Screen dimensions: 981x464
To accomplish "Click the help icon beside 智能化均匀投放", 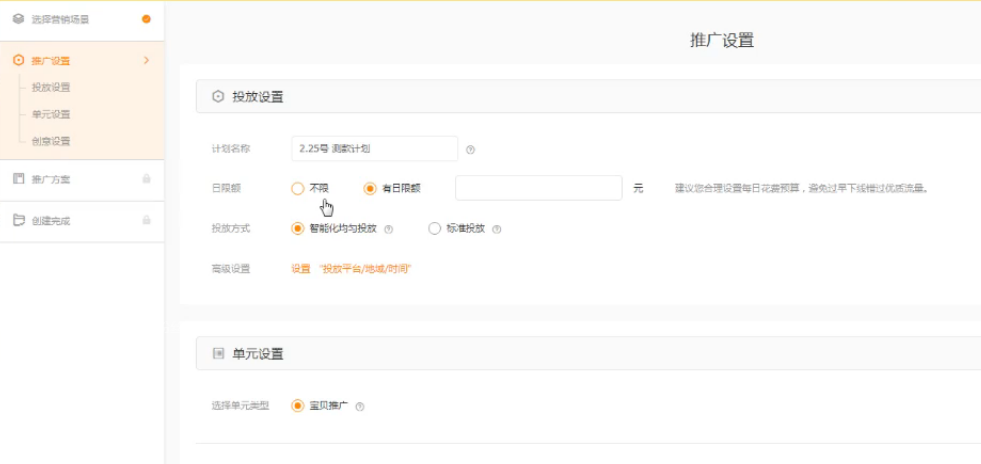I will coord(388,229).
